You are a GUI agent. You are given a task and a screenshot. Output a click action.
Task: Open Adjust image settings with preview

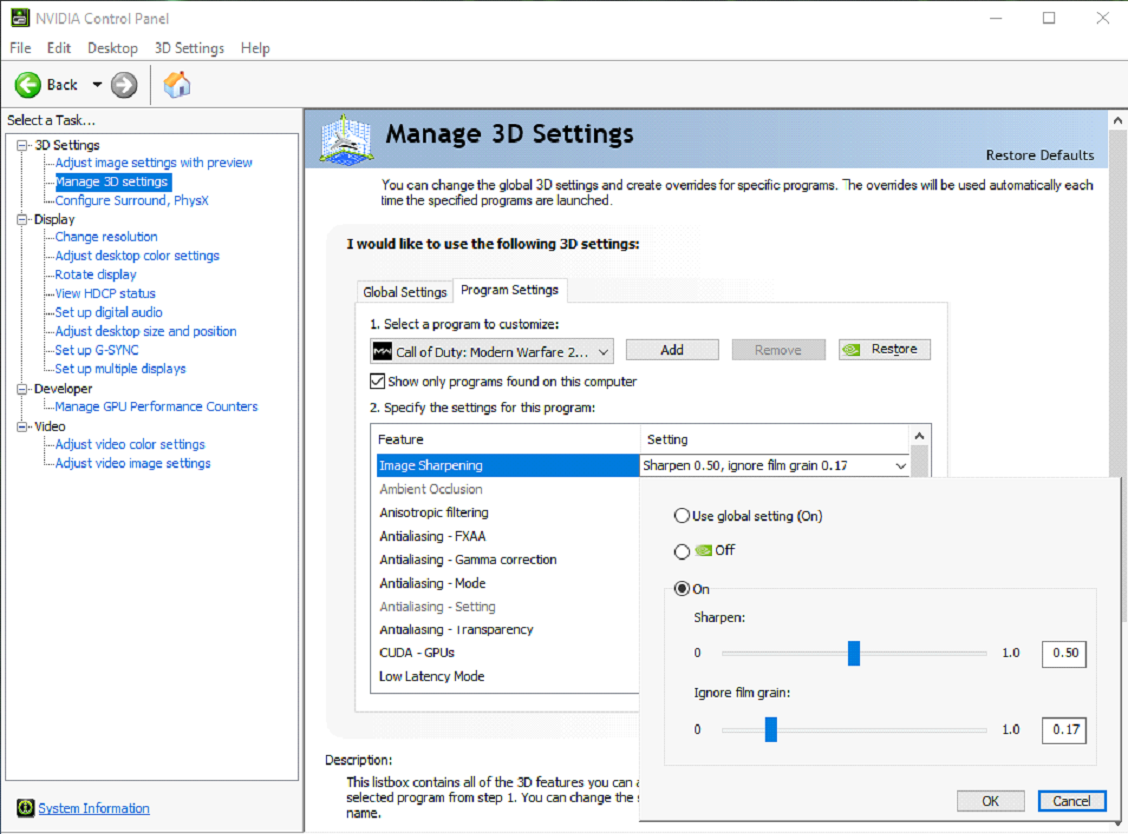point(153,163)
